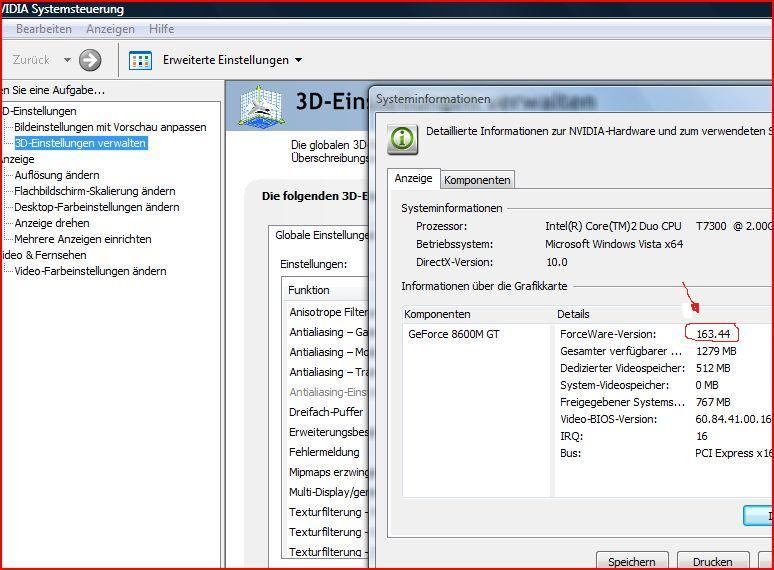Screen dimensions: 774x570
Task: Open the Anzeigen menu
Action: click(110, 29)
